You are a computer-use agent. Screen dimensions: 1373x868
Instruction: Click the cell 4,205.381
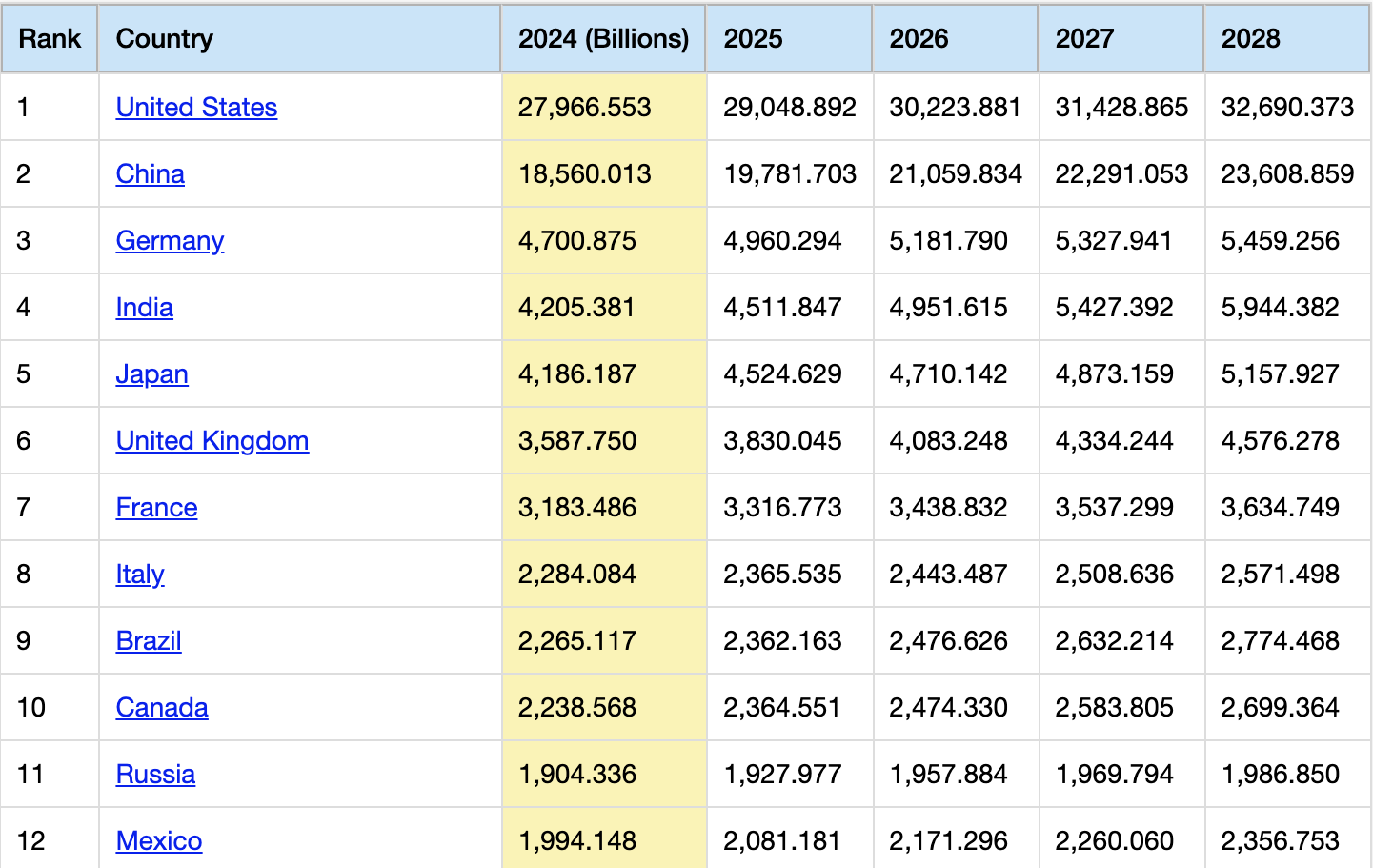click(x=604, y=308)
